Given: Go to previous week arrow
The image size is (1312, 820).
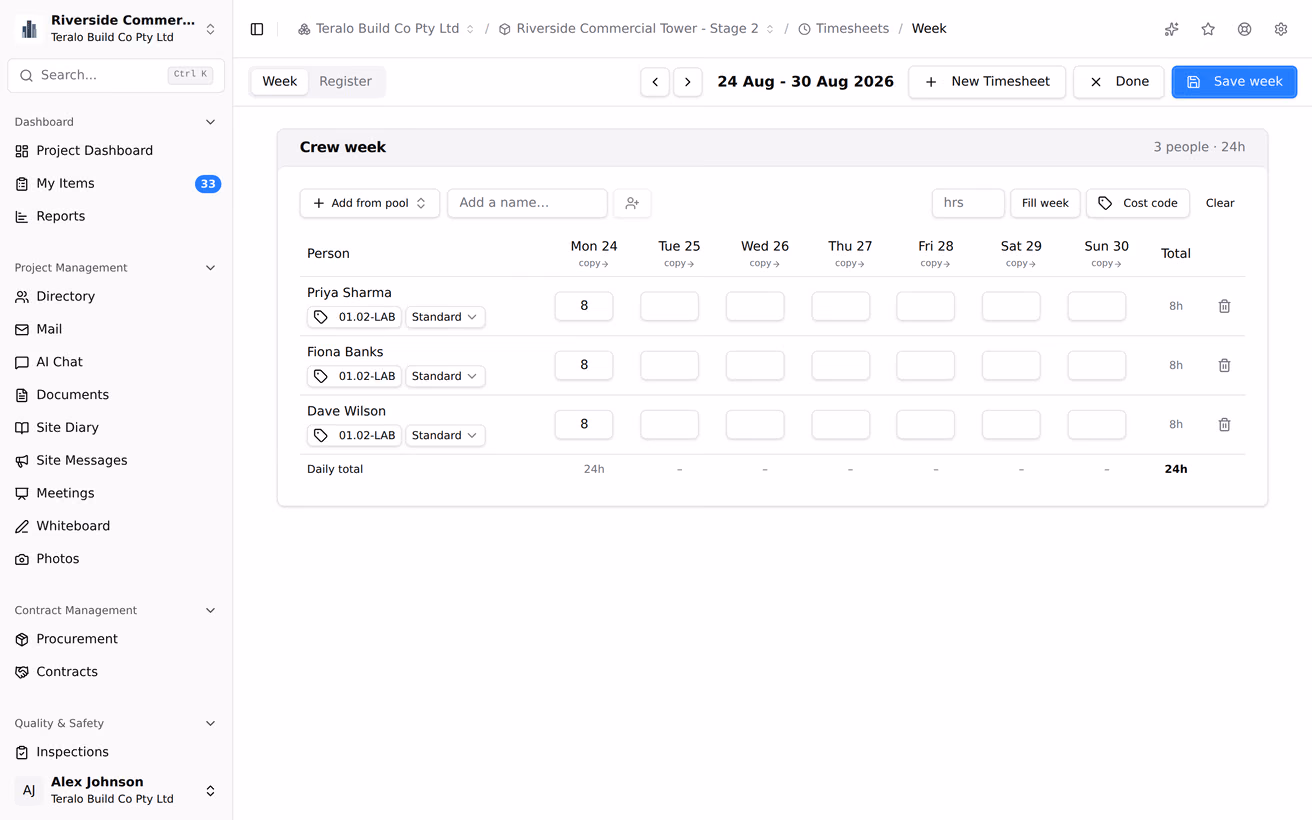Looking at the screenshot, I should (x=655, y=82).
